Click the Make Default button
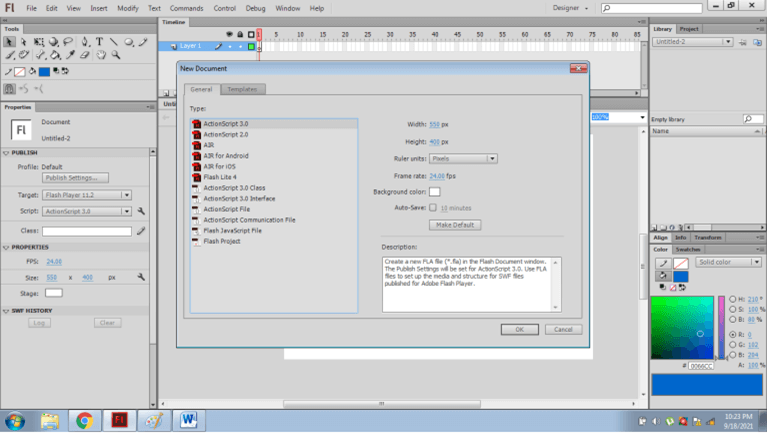This screenshot has width=767, height=433. pos(455,225)
